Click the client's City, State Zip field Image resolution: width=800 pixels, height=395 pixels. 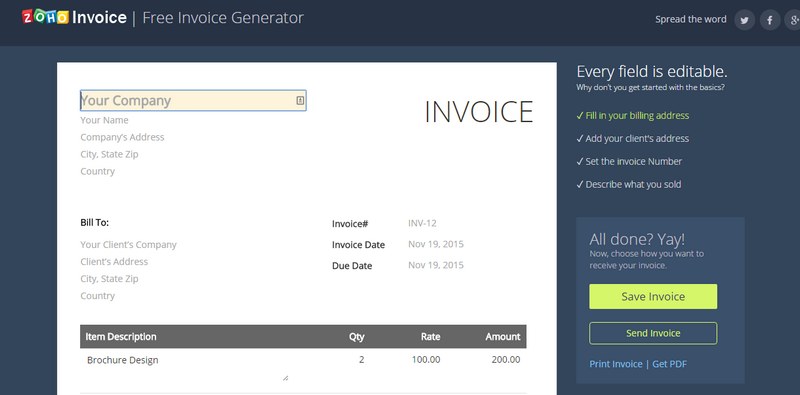109,279
